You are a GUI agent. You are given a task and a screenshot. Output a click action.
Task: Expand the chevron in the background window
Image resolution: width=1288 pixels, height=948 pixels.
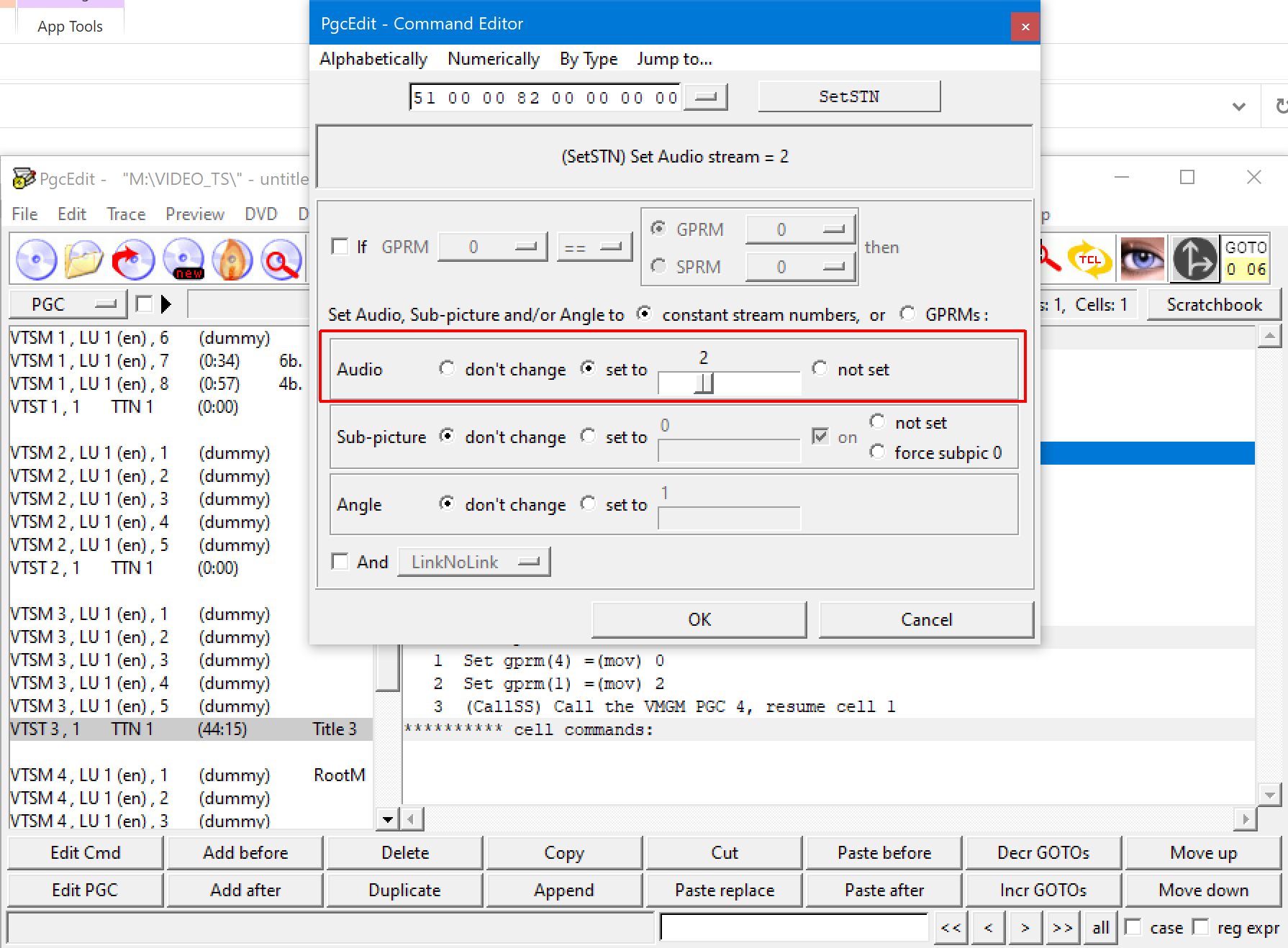(1238, 106)
